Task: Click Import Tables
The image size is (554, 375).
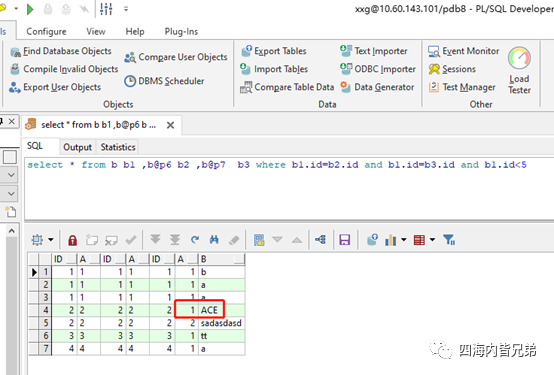Action: 274,69
